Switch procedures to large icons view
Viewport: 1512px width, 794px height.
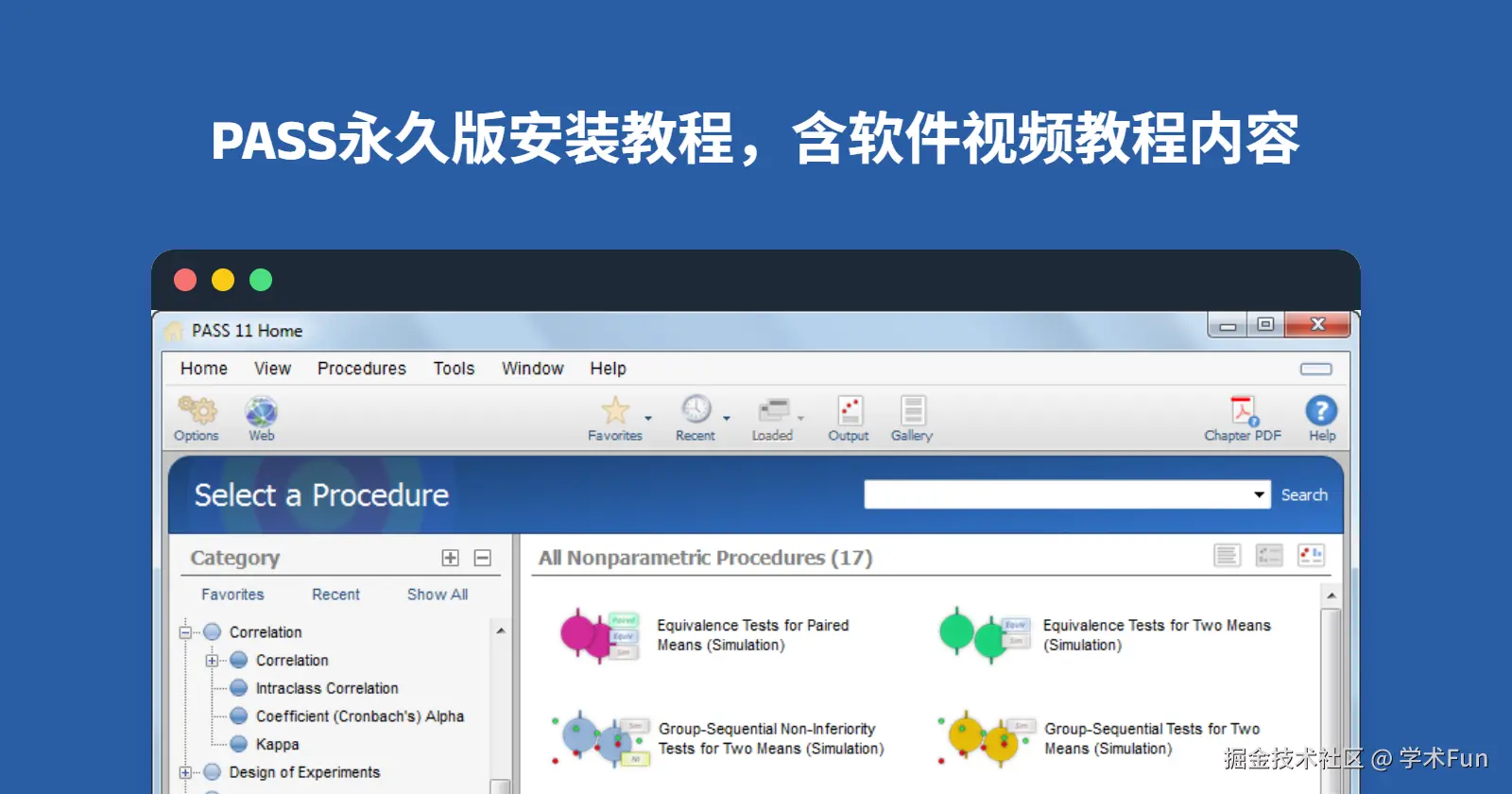click(1311, 555)
